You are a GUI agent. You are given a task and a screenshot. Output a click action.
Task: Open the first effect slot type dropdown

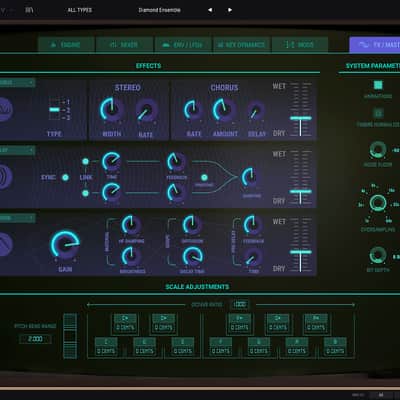click(x=17, y=82)
